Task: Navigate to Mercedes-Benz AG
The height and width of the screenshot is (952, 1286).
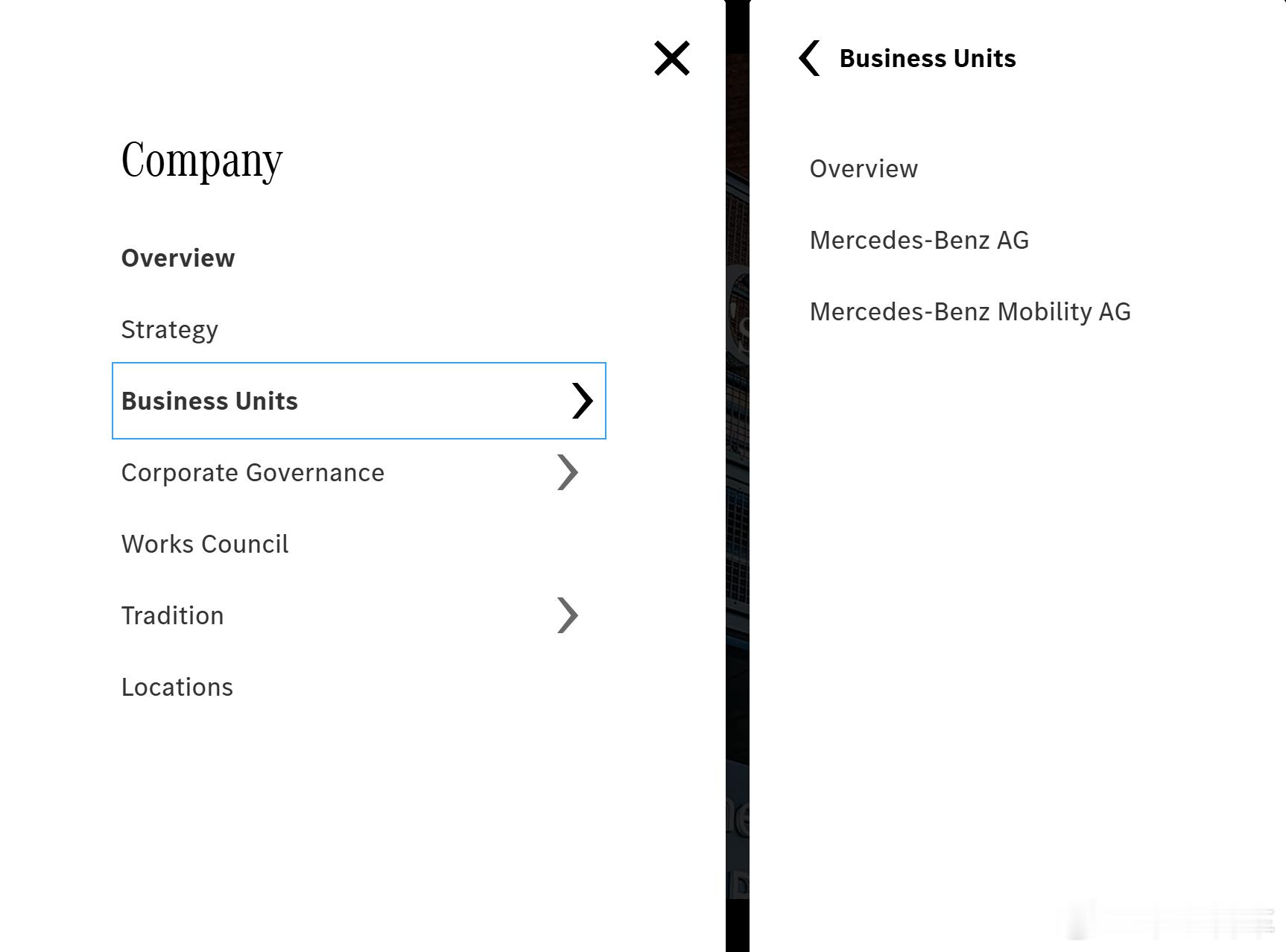Action: click(919, 240)
